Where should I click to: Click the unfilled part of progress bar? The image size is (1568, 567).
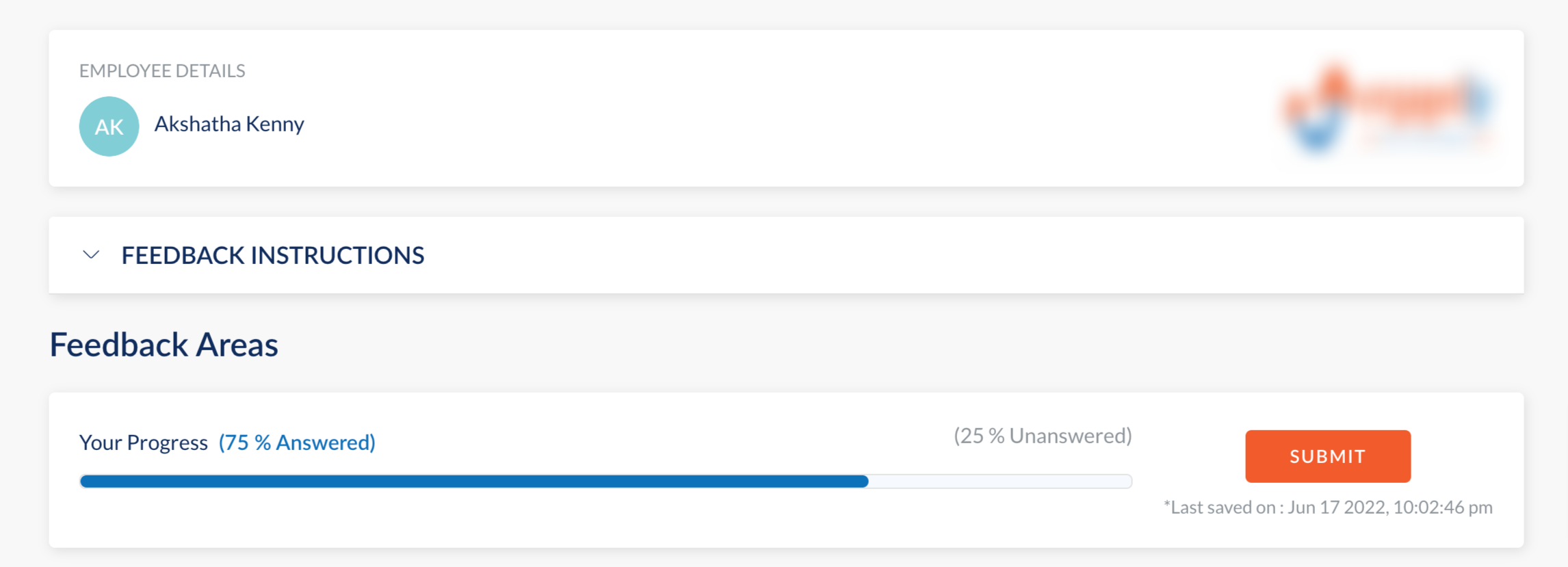pos(1000,482)
